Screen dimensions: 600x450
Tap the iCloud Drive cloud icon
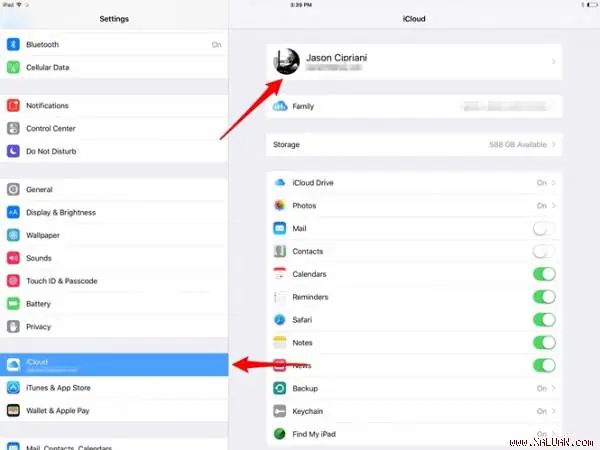[280, 183]
